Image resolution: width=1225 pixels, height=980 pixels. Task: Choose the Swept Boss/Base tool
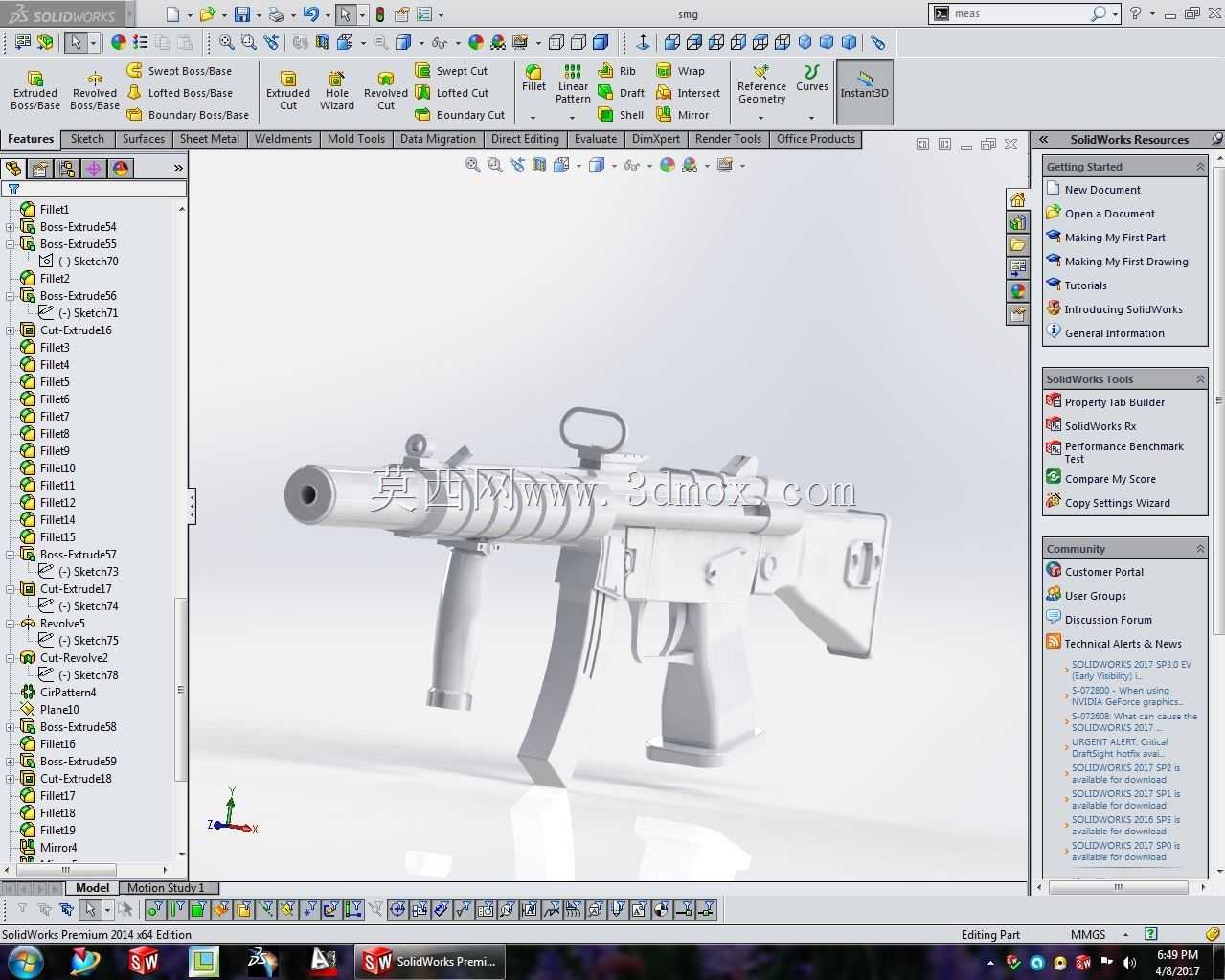click(x=179, y=71)
